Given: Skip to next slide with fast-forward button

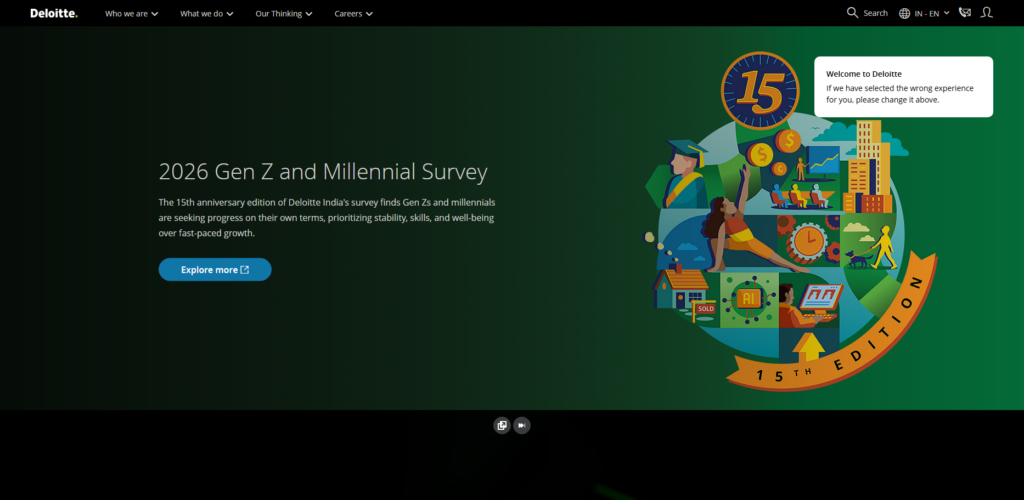Looking at the screenshot, I should pyautogui.click(x=522, y=426).
